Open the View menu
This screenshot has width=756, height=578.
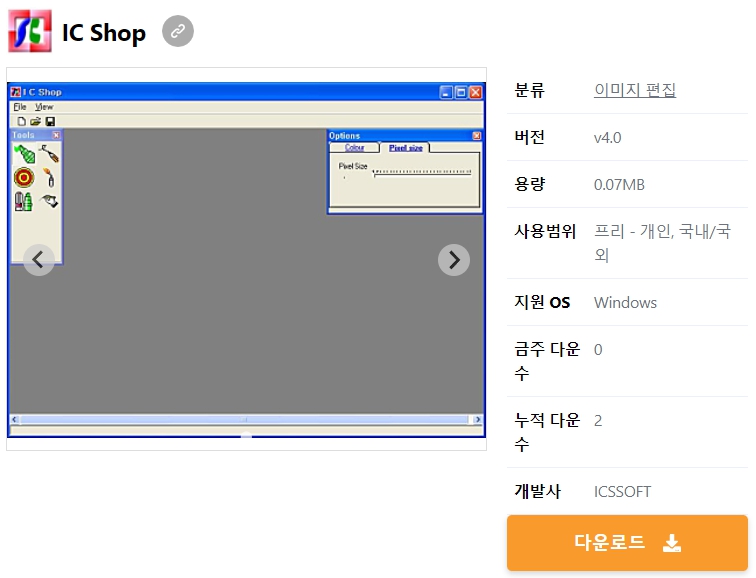(x=44, y=107)
